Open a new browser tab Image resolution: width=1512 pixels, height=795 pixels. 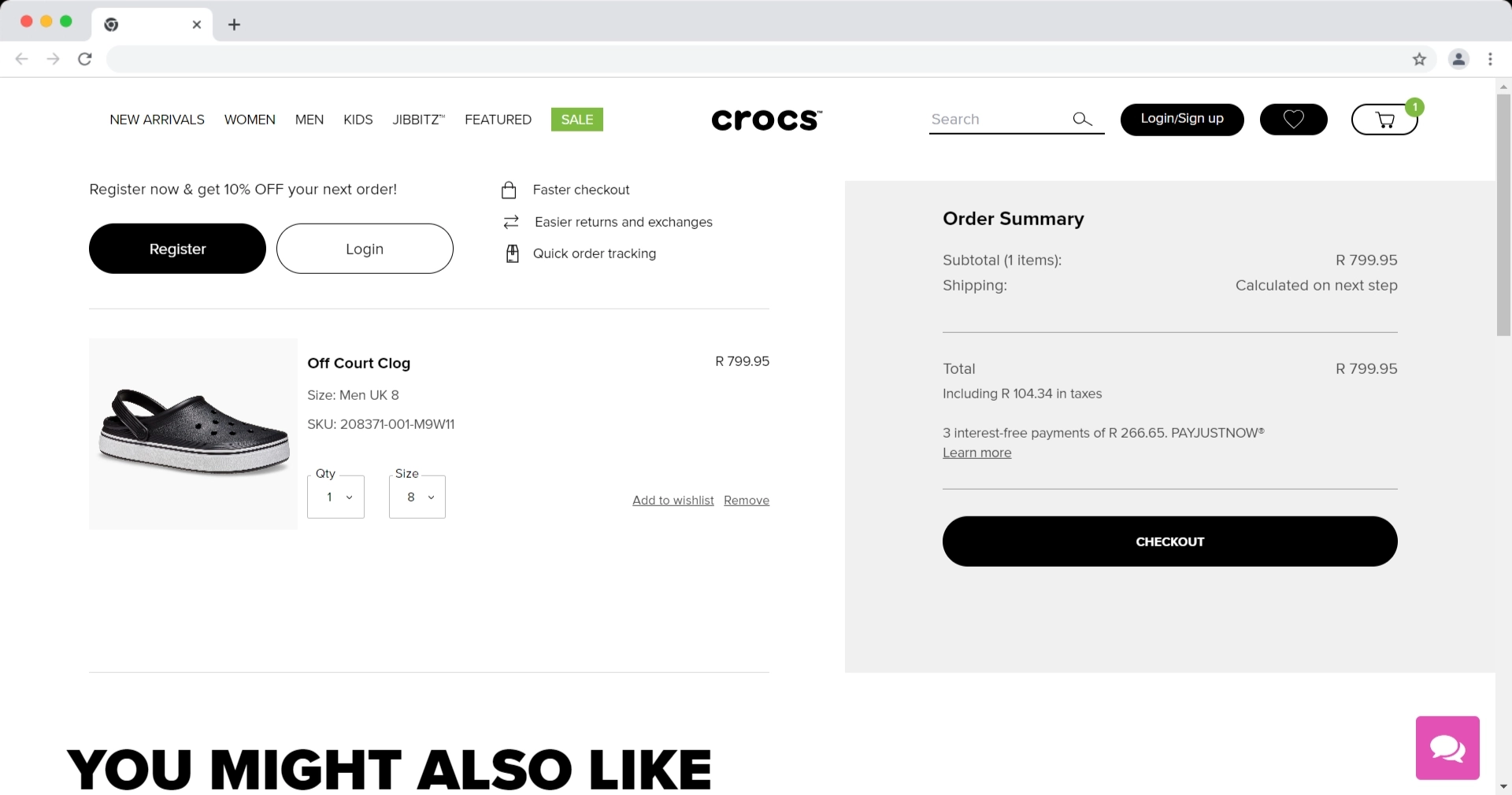[x=234, y=24]
